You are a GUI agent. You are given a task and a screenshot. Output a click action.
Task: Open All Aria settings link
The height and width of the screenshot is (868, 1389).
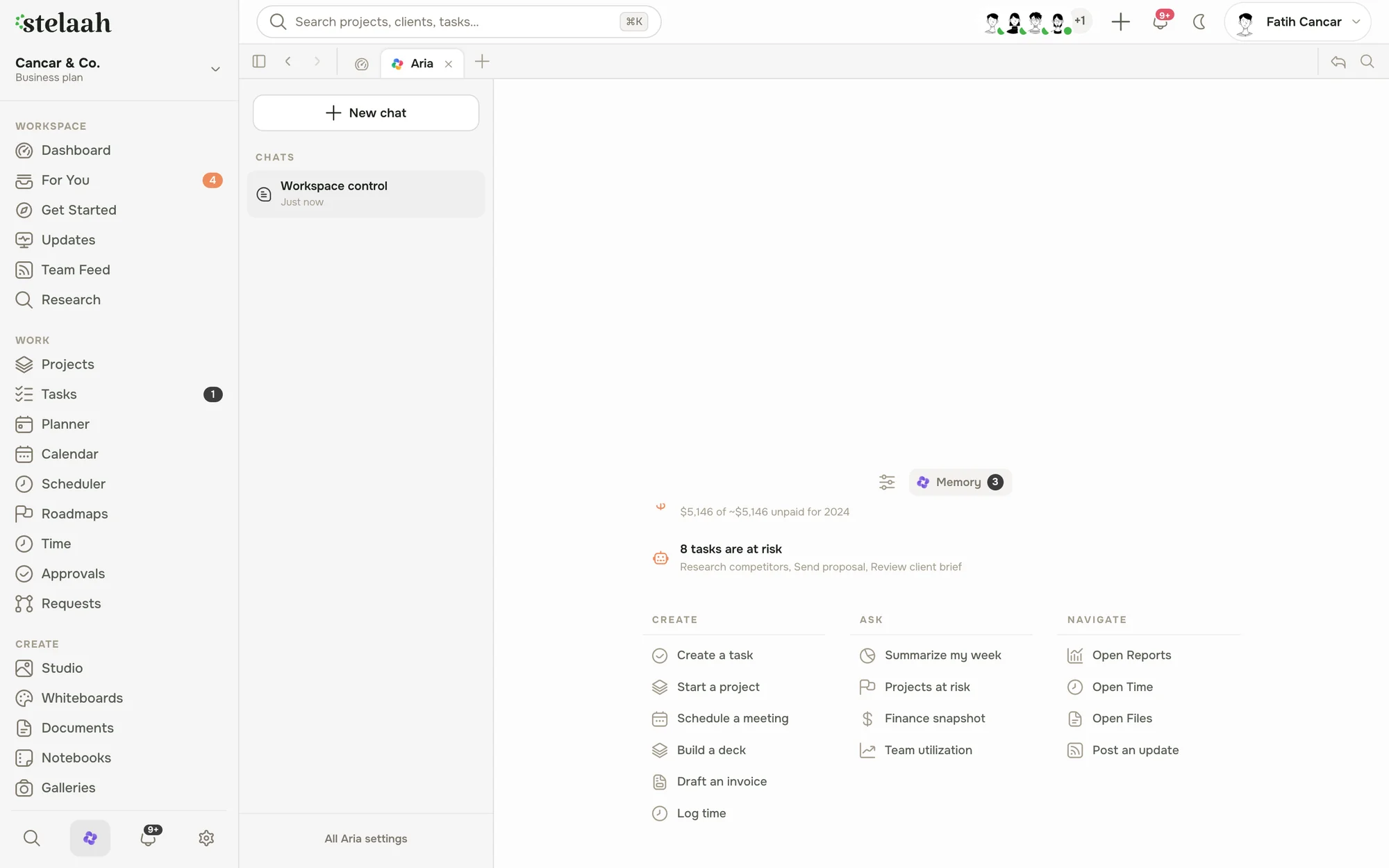pyautogui.click(x=366, y=838)
